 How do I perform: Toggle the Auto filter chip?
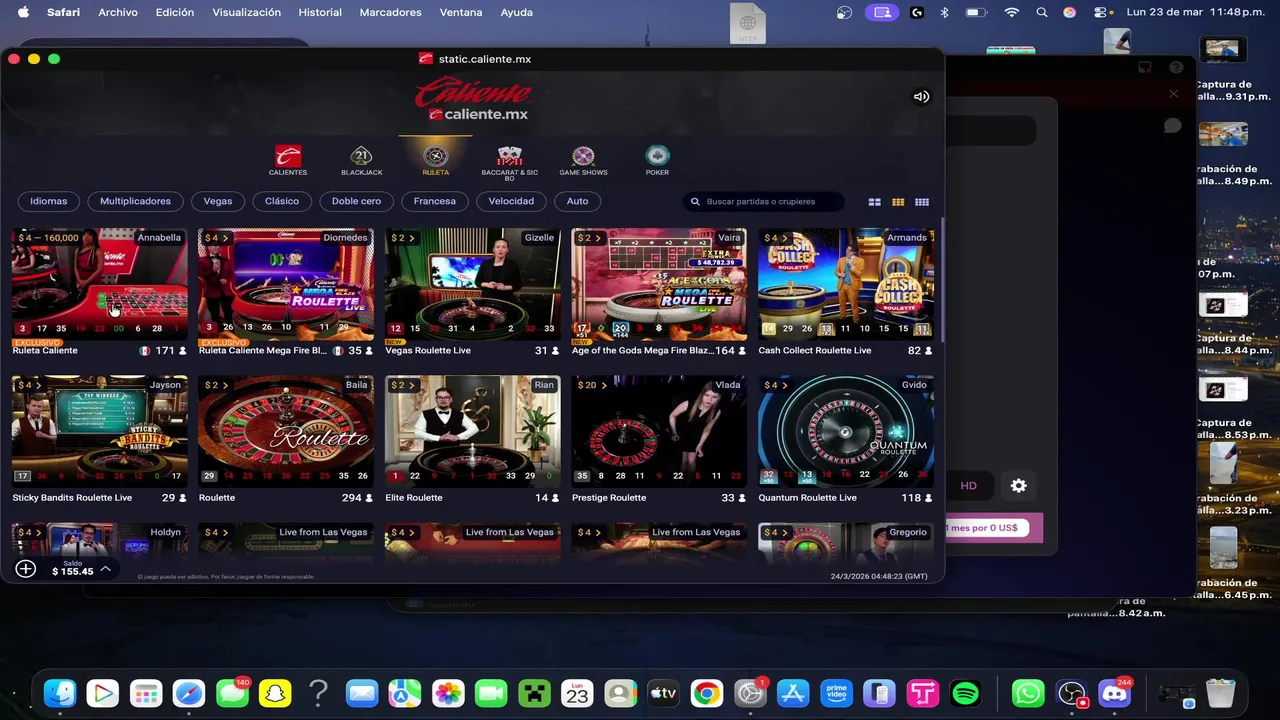(x=578, y=201)
